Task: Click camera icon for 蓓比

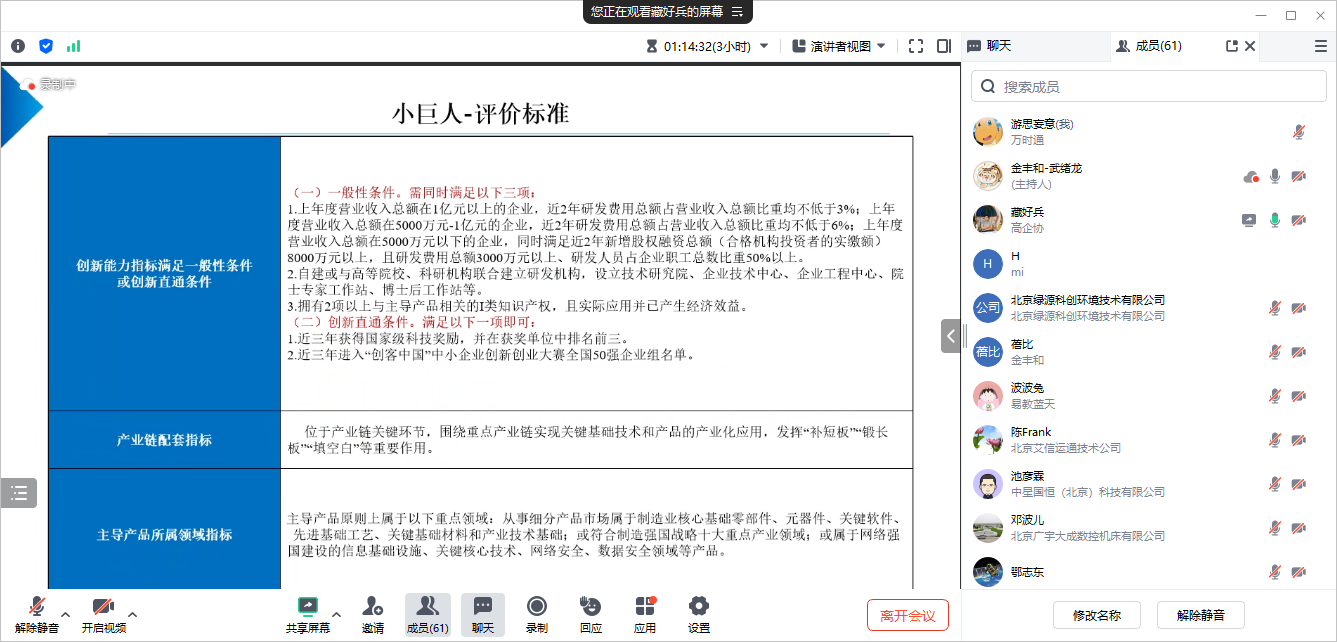Action: pyautogui.click(x=1299, y=352)
